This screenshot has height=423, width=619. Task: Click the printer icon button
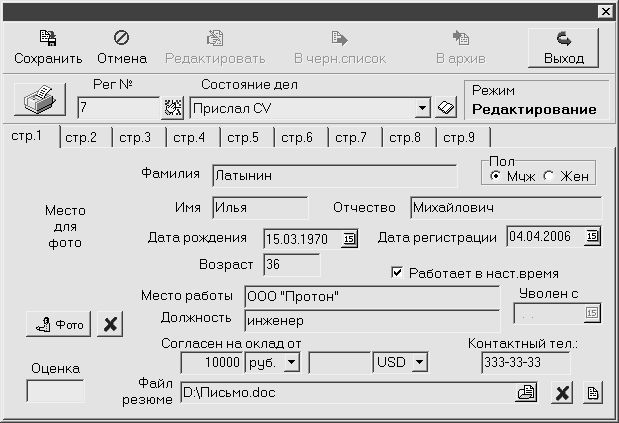39,99
